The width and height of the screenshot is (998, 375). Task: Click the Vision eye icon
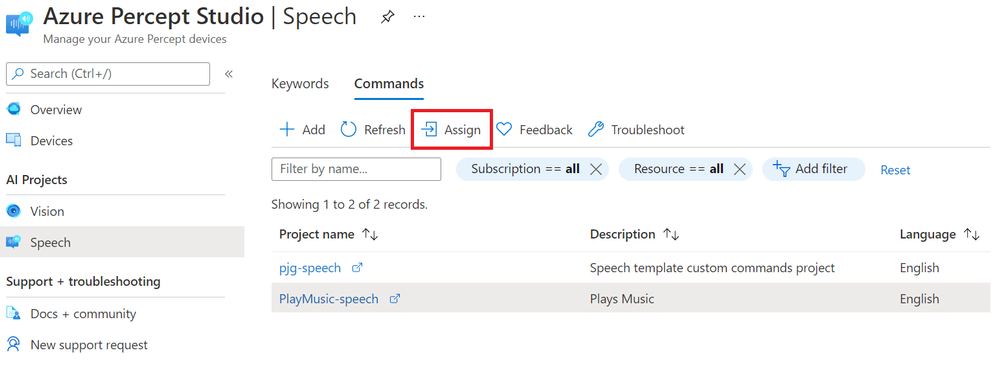point(13,211)
